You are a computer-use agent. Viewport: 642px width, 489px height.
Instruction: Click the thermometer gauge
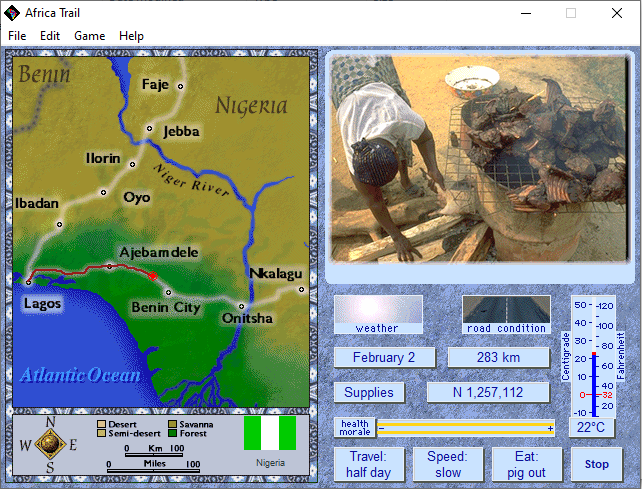click(594, 355)
